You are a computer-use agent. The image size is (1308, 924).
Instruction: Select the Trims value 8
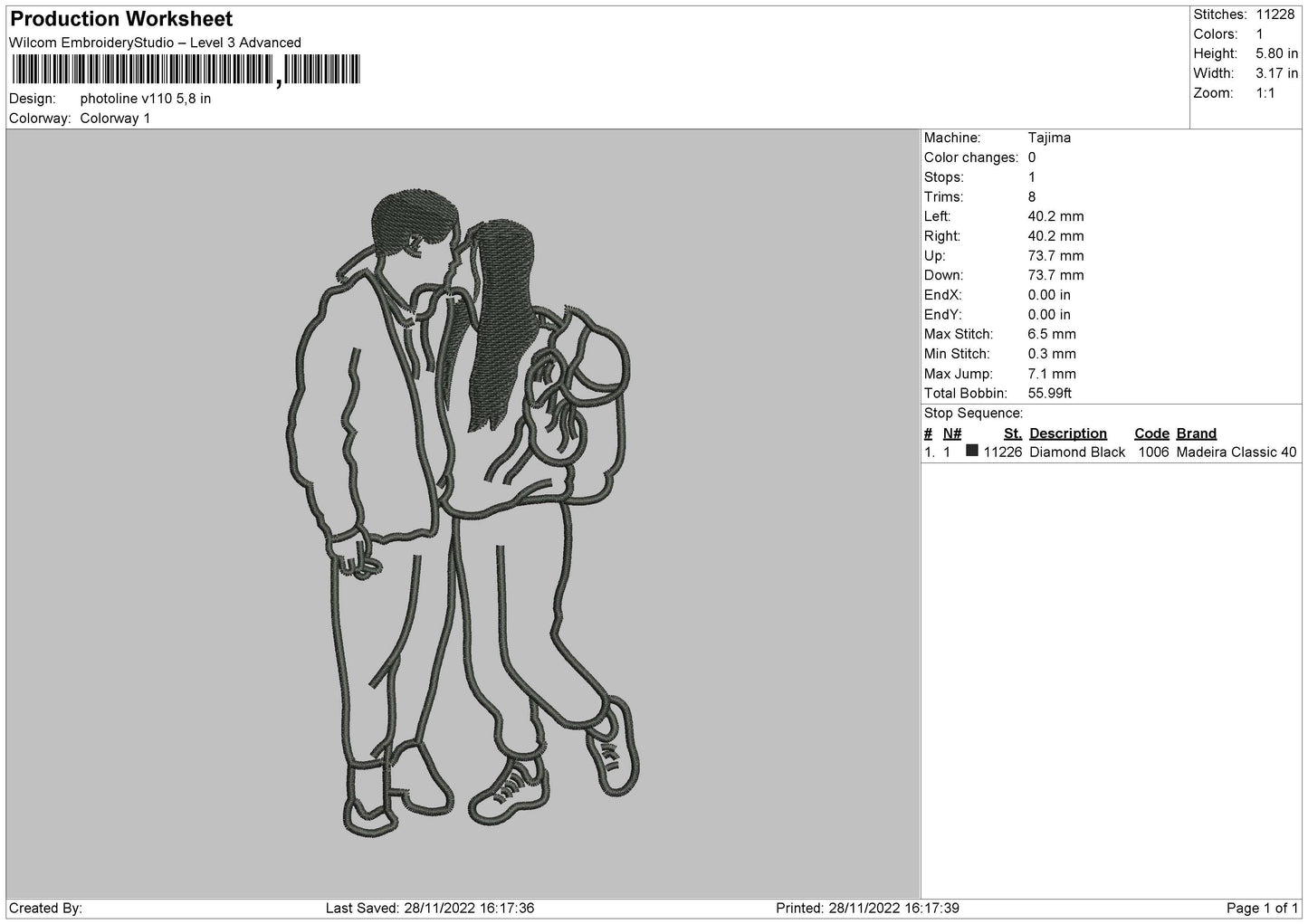(x=1032, y=197)
